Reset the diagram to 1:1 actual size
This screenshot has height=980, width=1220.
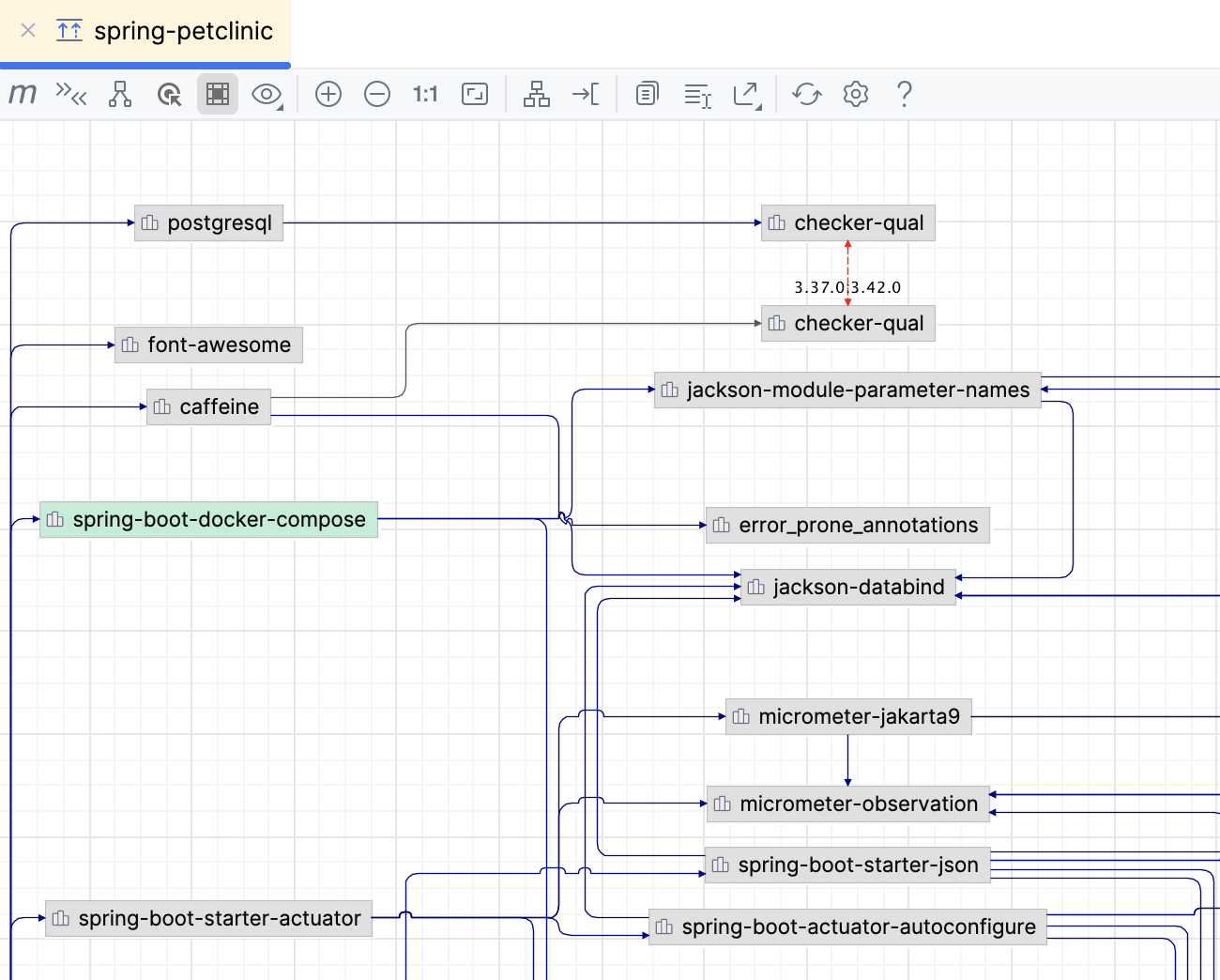click(x=424, y=94)
